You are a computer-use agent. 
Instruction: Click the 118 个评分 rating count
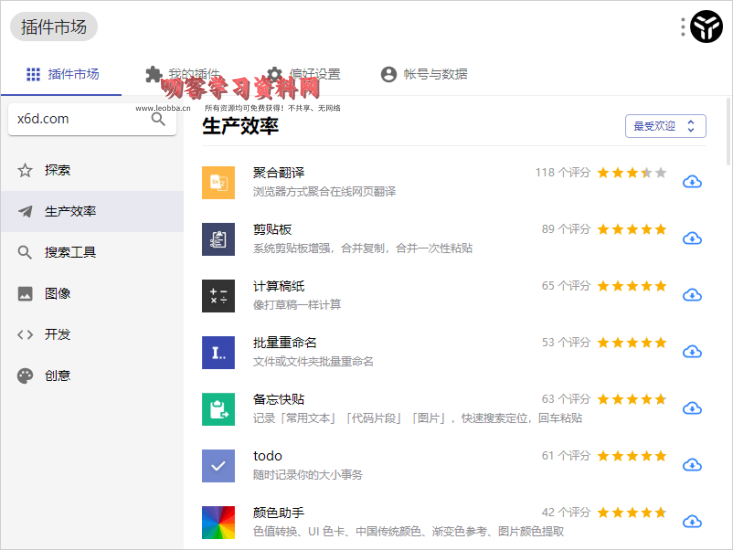[x=563, y=173]
